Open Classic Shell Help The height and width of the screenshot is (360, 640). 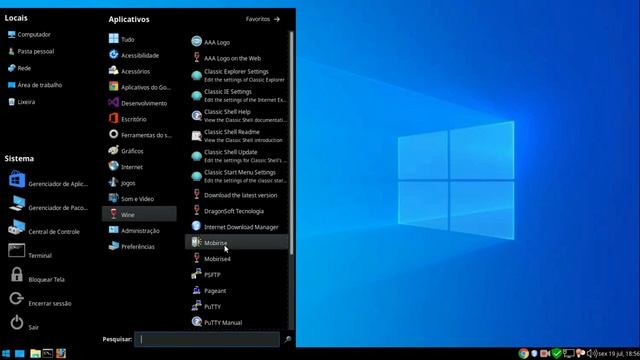[237, 116]
